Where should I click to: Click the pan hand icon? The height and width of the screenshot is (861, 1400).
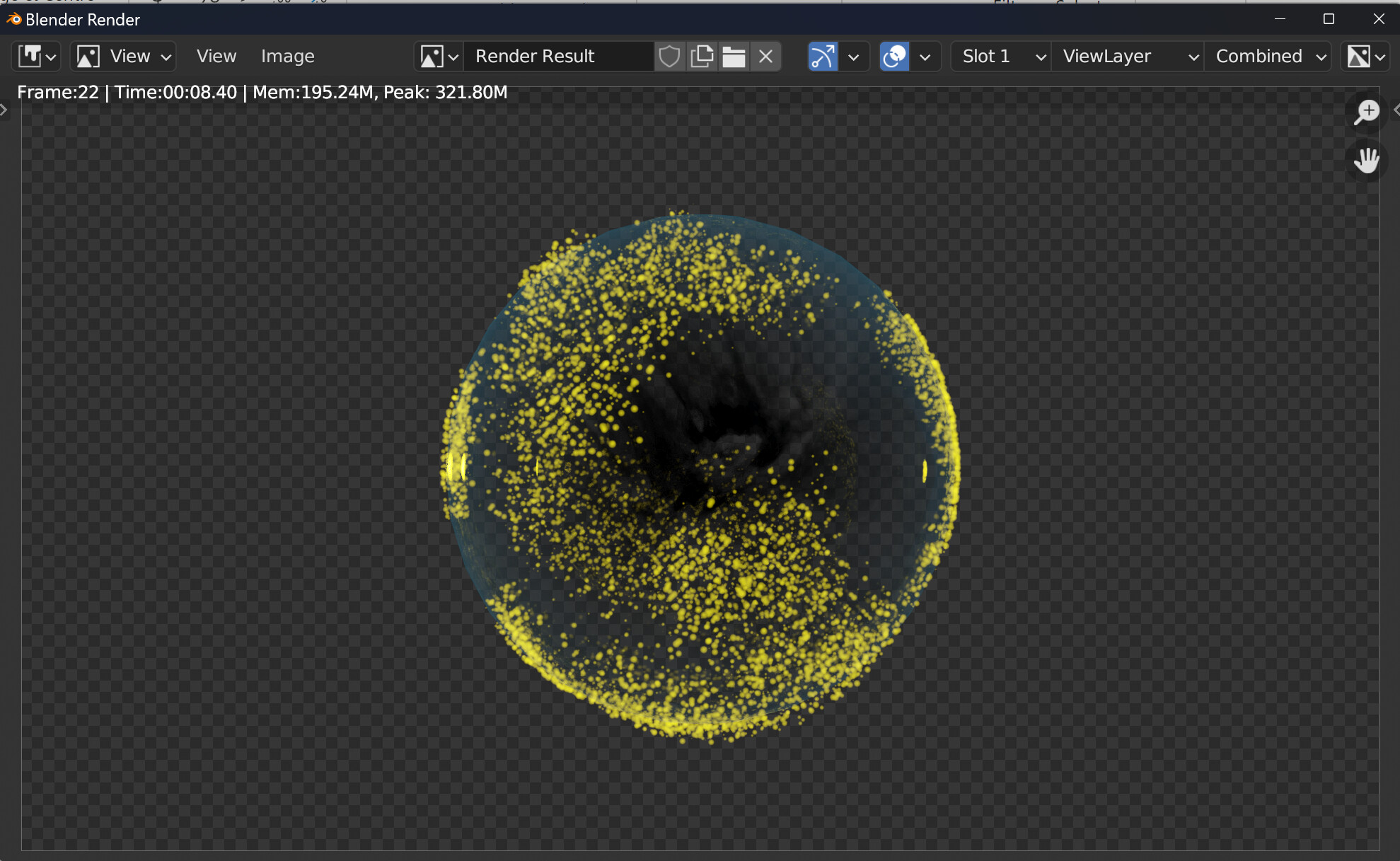[1366, 160]
